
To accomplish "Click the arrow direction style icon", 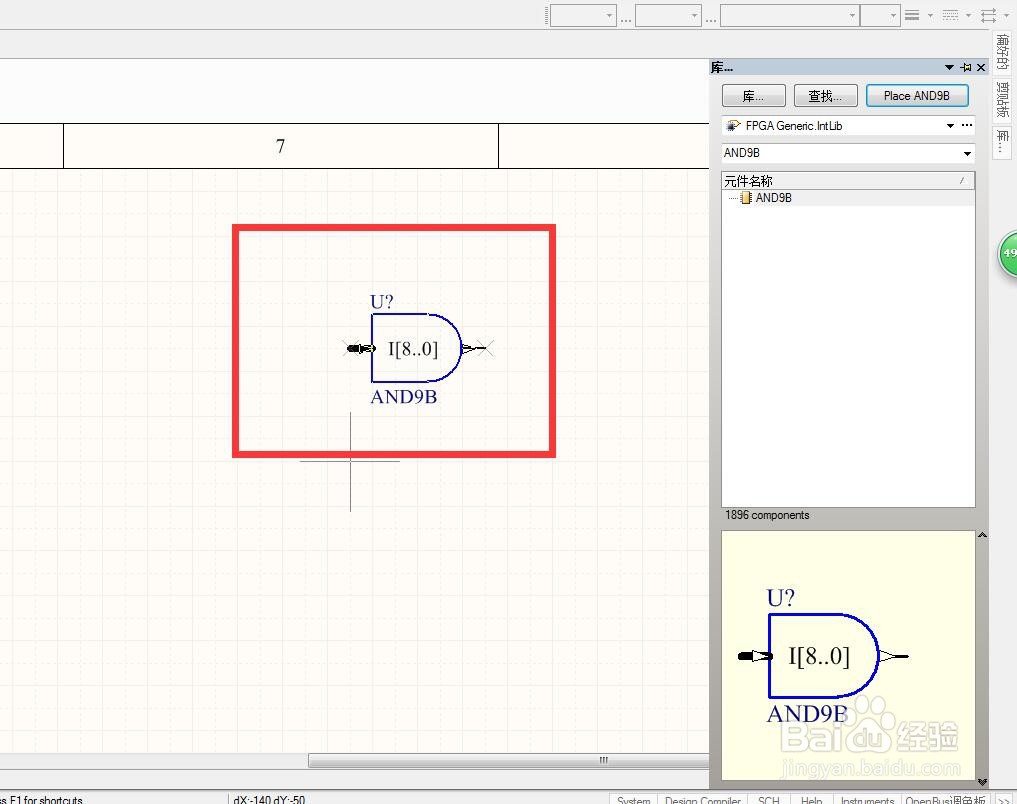I will (988, 15).
